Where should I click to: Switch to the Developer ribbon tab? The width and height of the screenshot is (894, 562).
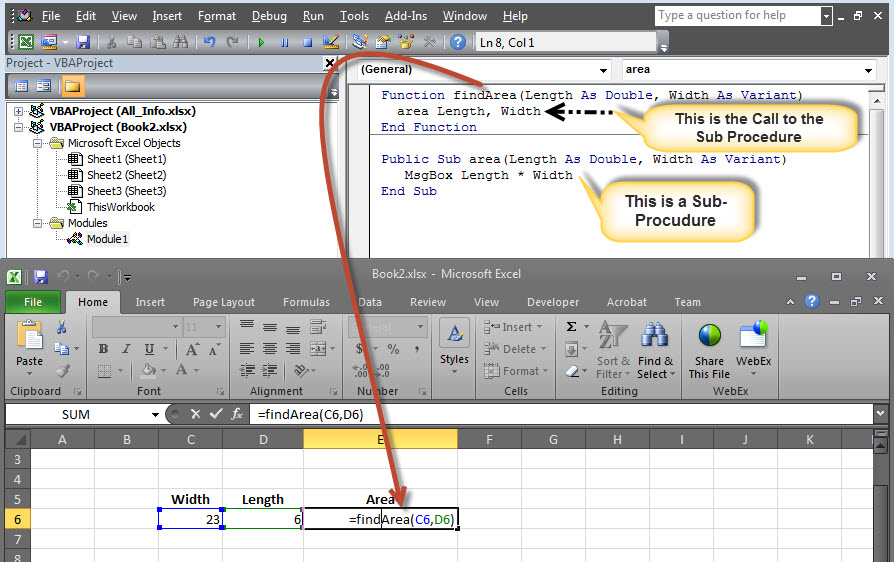coord(552,302)
